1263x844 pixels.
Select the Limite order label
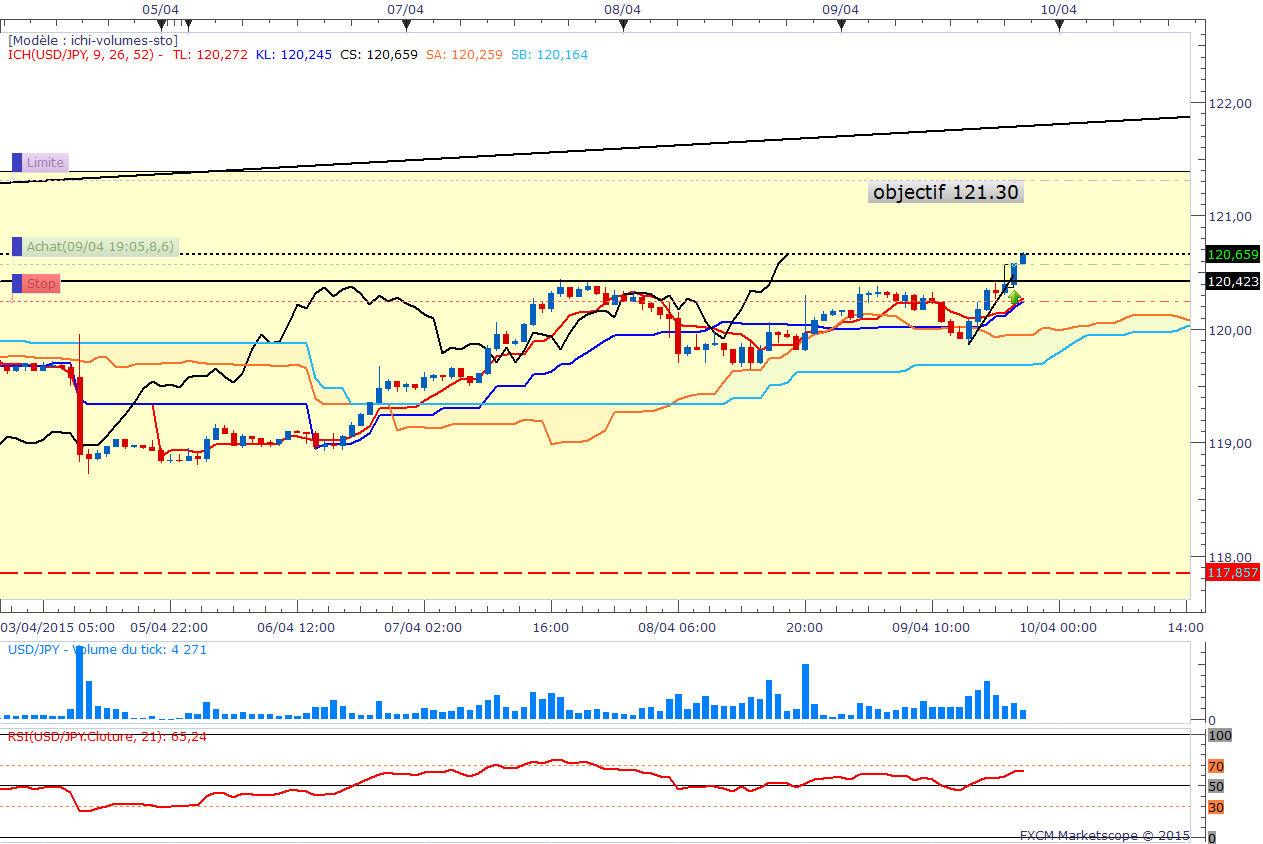[45, 162]
